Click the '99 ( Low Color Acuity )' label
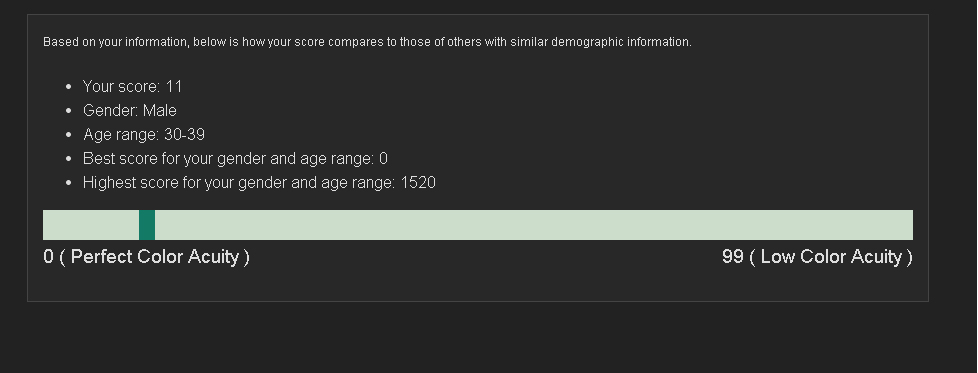Viewport: 978px width, 373px height. (817, 256)
